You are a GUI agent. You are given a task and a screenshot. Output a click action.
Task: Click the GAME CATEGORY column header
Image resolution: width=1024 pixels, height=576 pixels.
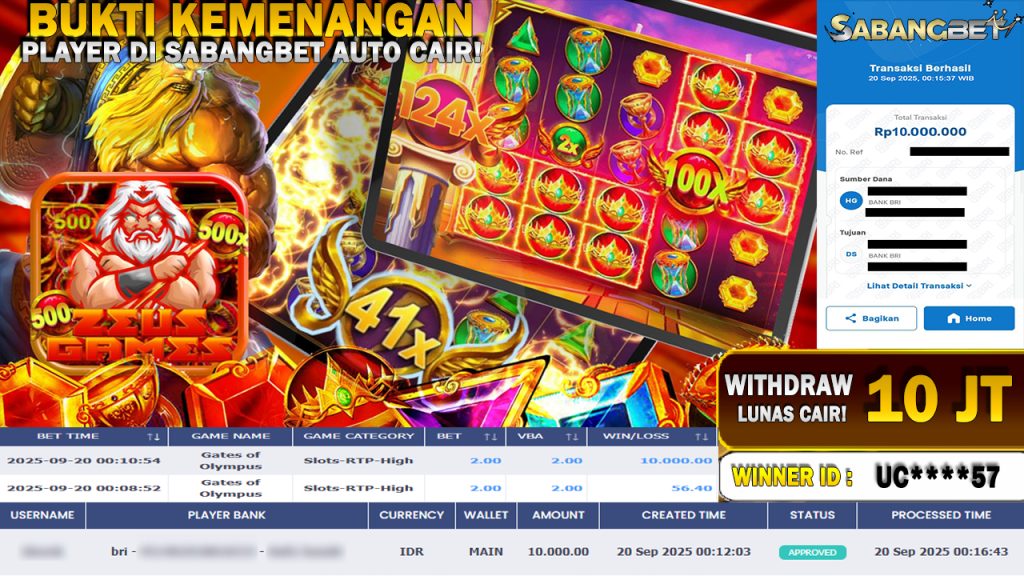click(359, 436)
